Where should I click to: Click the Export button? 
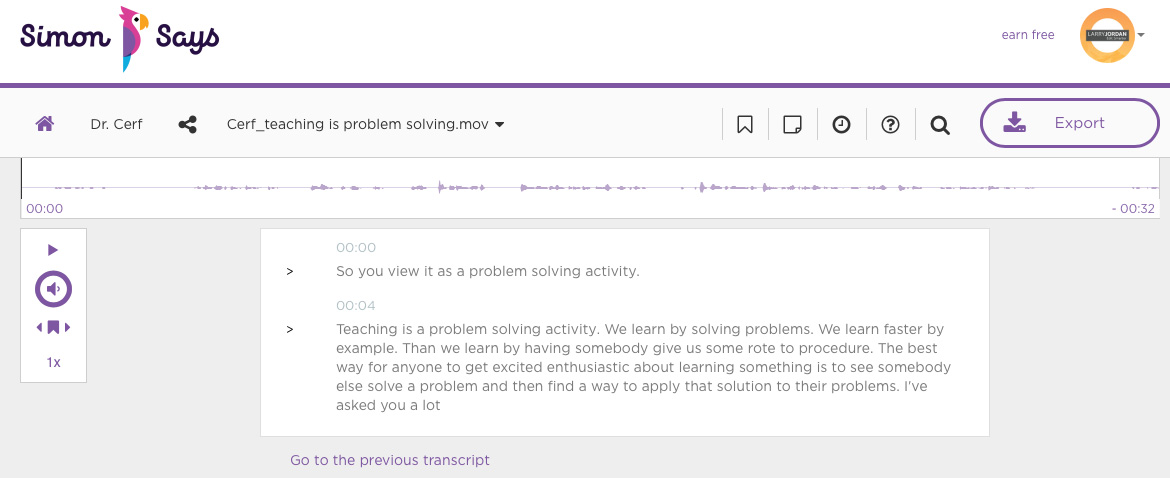(x=1070, y=123)
